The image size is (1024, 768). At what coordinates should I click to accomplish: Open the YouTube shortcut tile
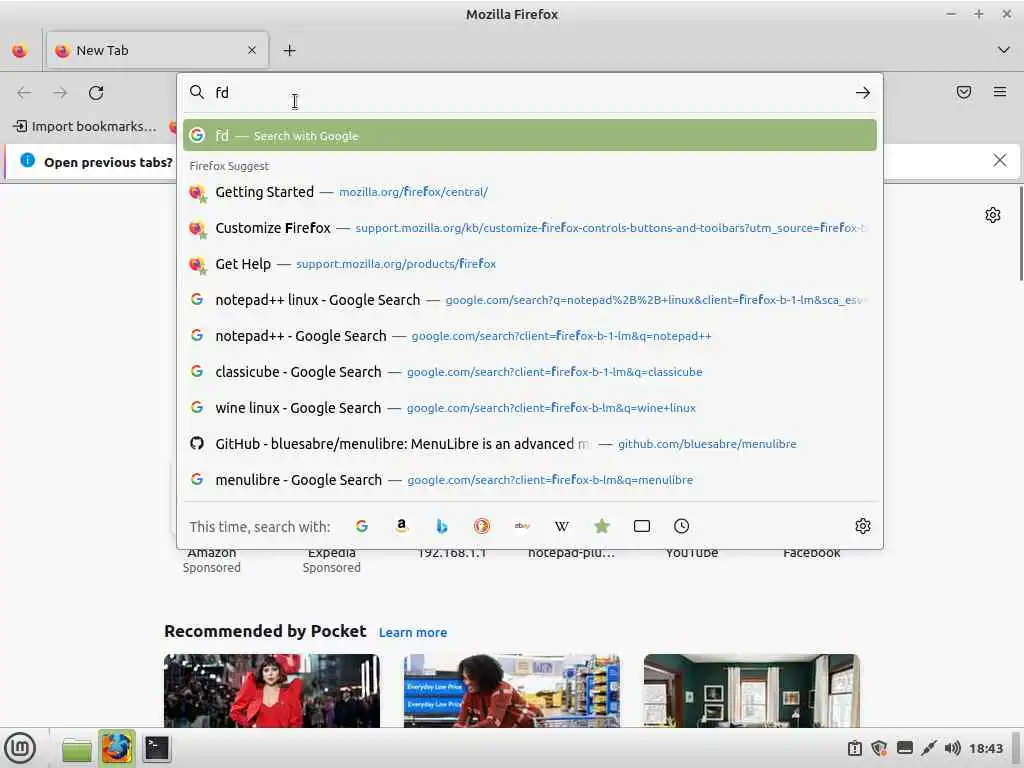[x=692, y=553]
